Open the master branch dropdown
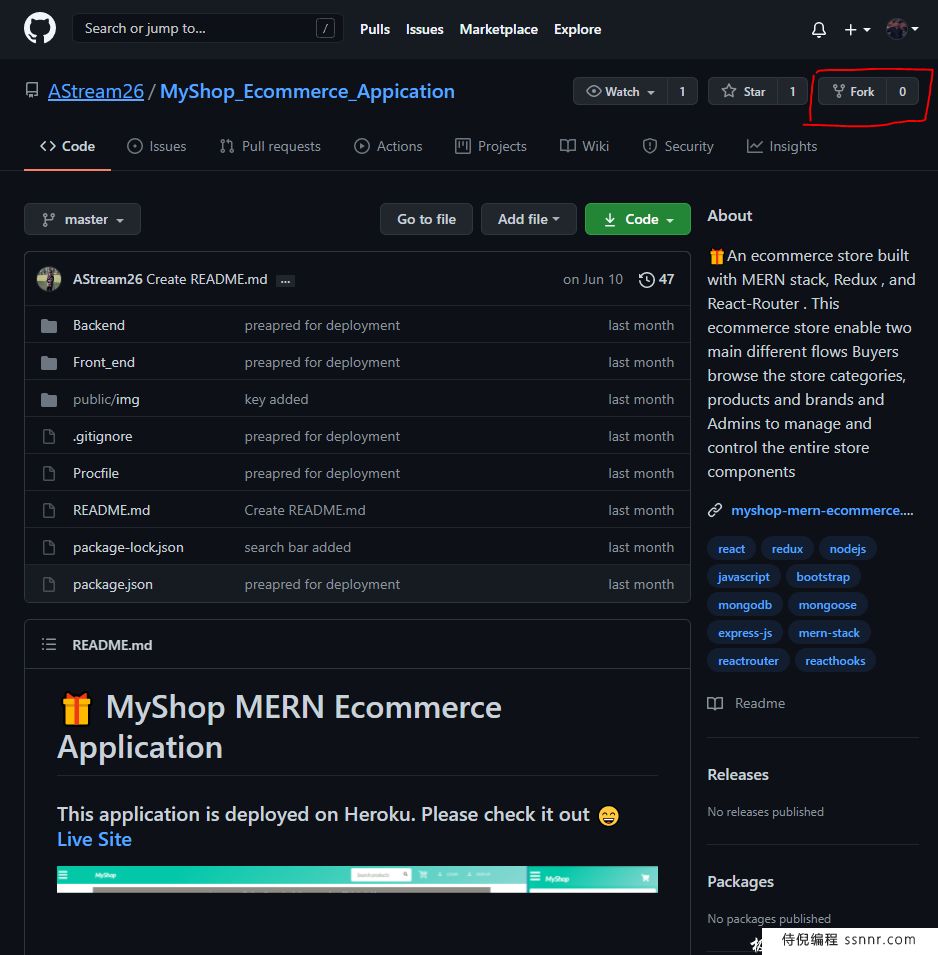The width and height of the screenshot is (938, 955). [82, 219]
